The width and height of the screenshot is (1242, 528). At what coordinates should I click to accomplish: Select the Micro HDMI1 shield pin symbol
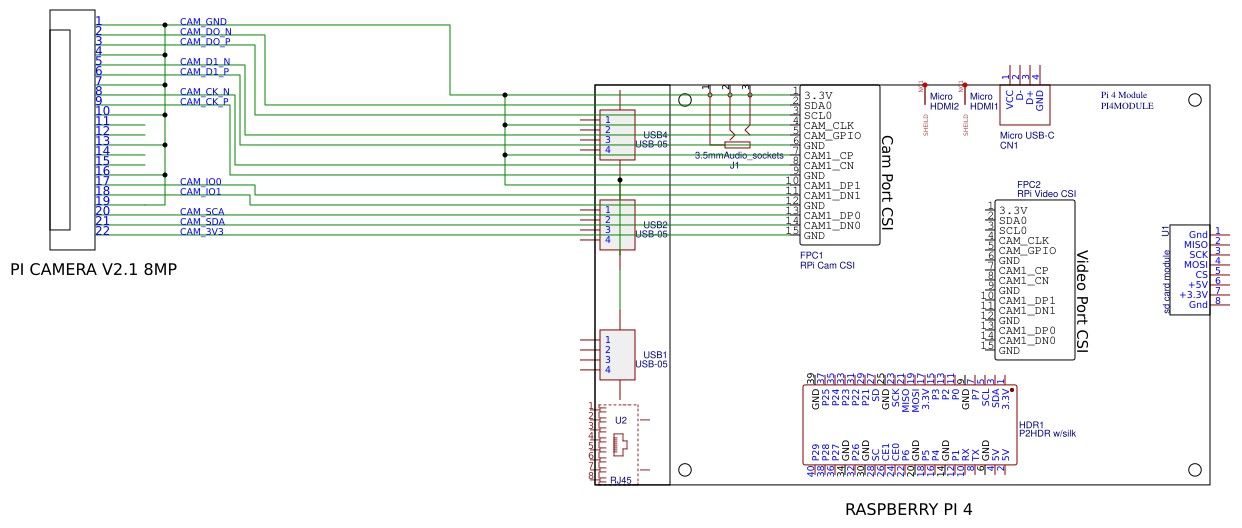coord(965,105)
